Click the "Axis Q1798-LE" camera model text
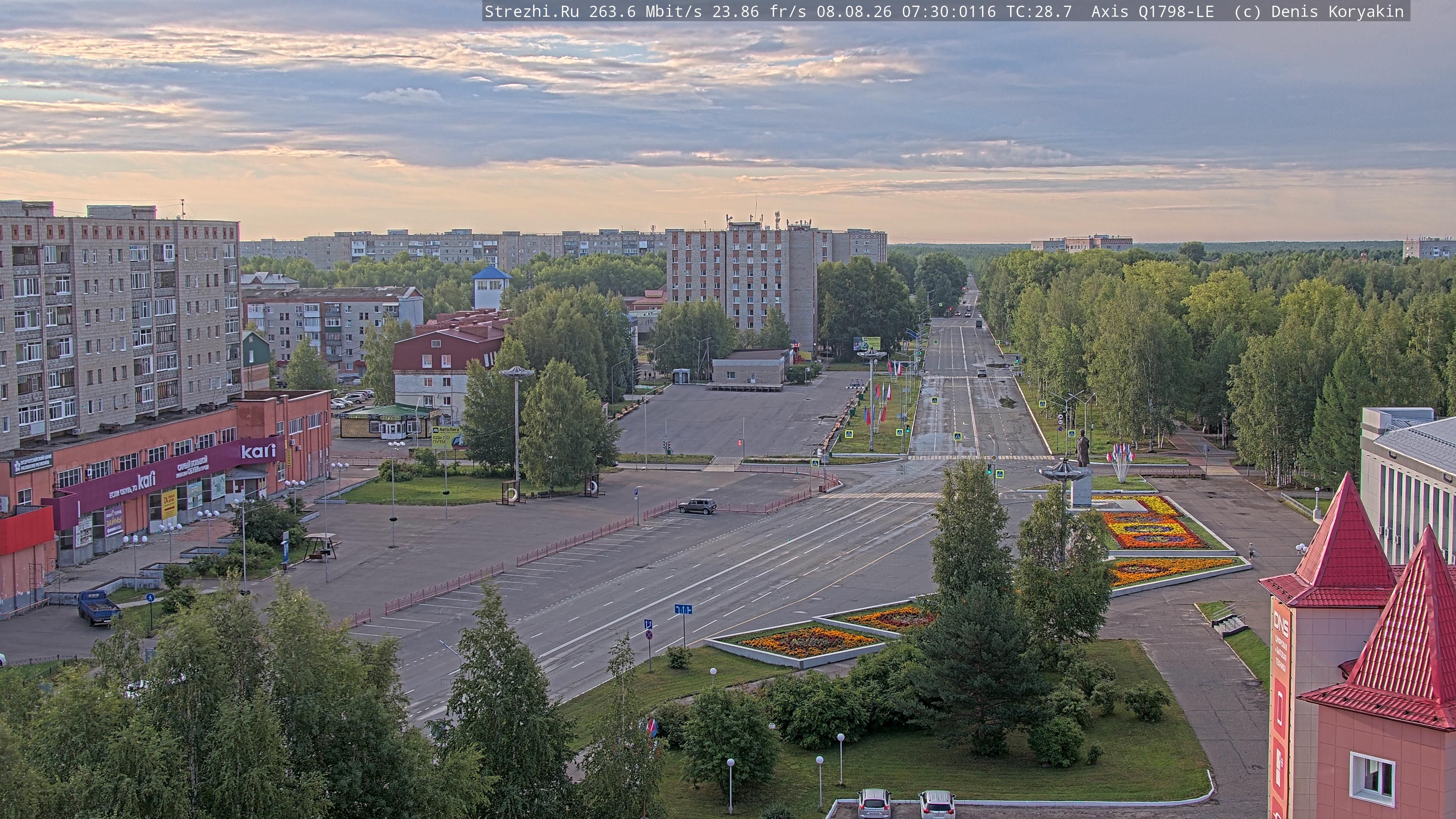The width and height of the screenshot is (1456, 819). (1153, 12)
